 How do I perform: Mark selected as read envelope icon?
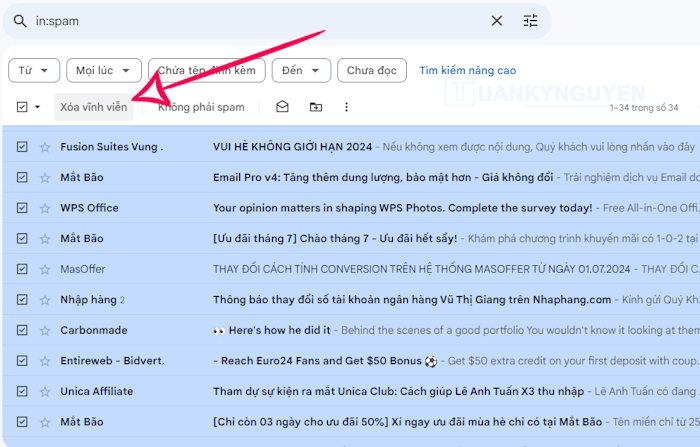pyautogui.click(x=282, y=107)
